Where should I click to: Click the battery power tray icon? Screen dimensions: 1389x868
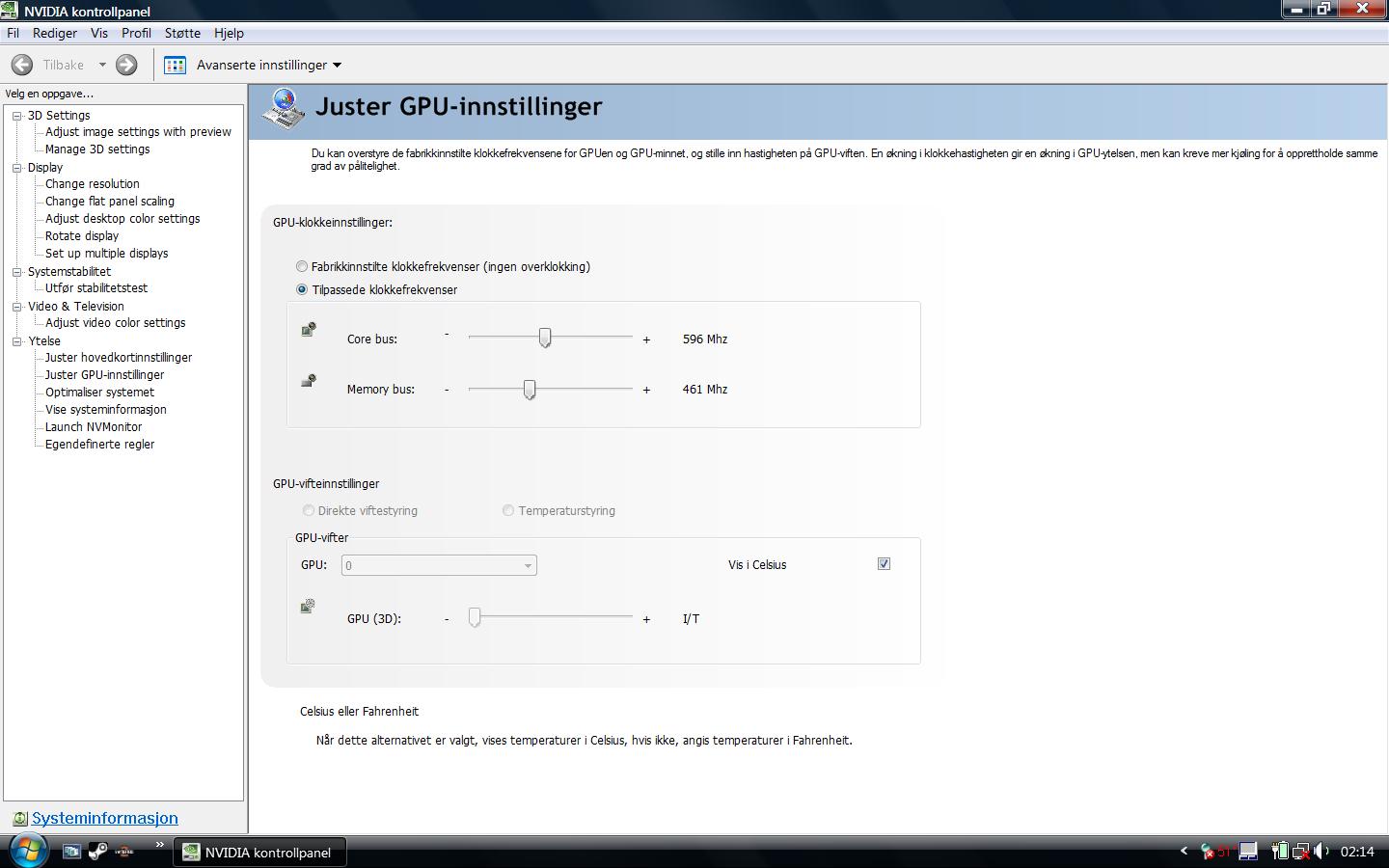tap(1280, 851)
